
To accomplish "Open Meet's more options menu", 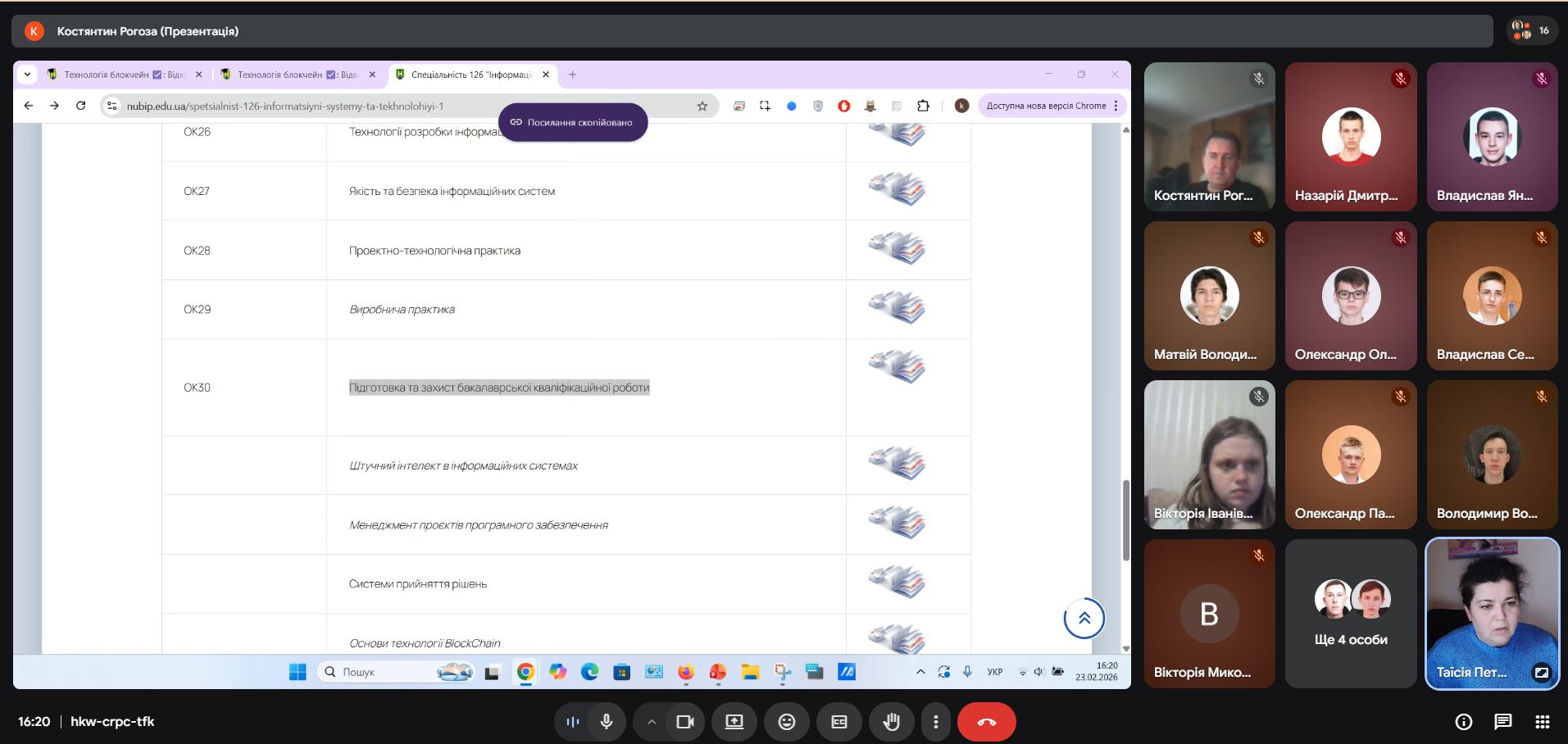I will (x=935, y=722).
